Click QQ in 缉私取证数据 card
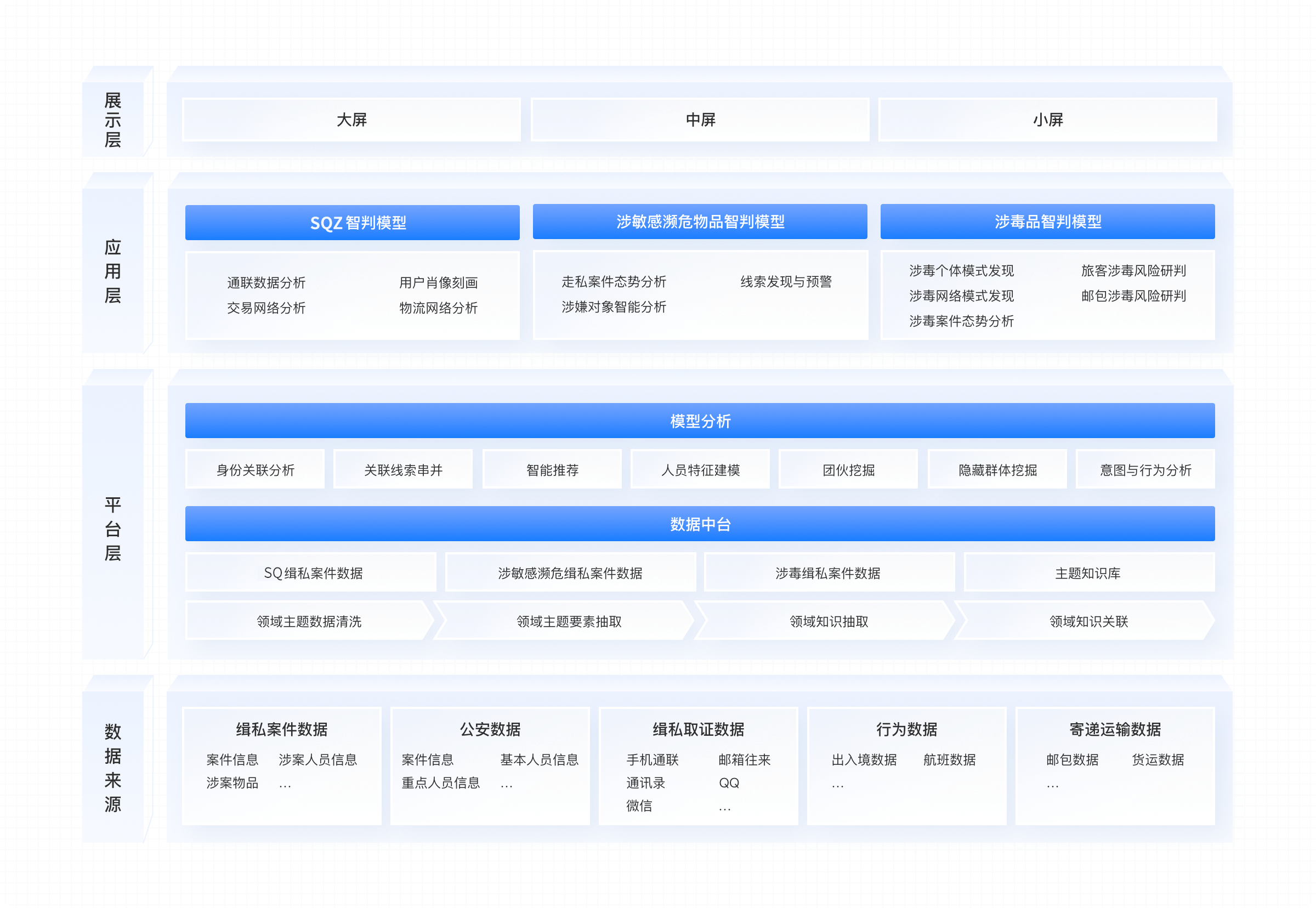 coord(729,783)
